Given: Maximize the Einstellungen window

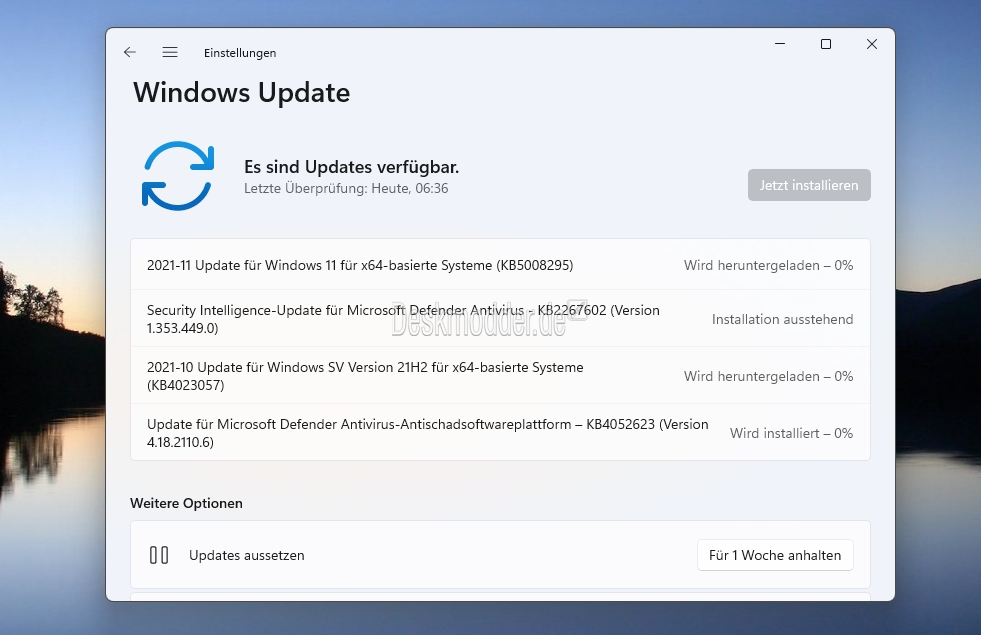Looking at the screenshot, I should coord(826,44).
